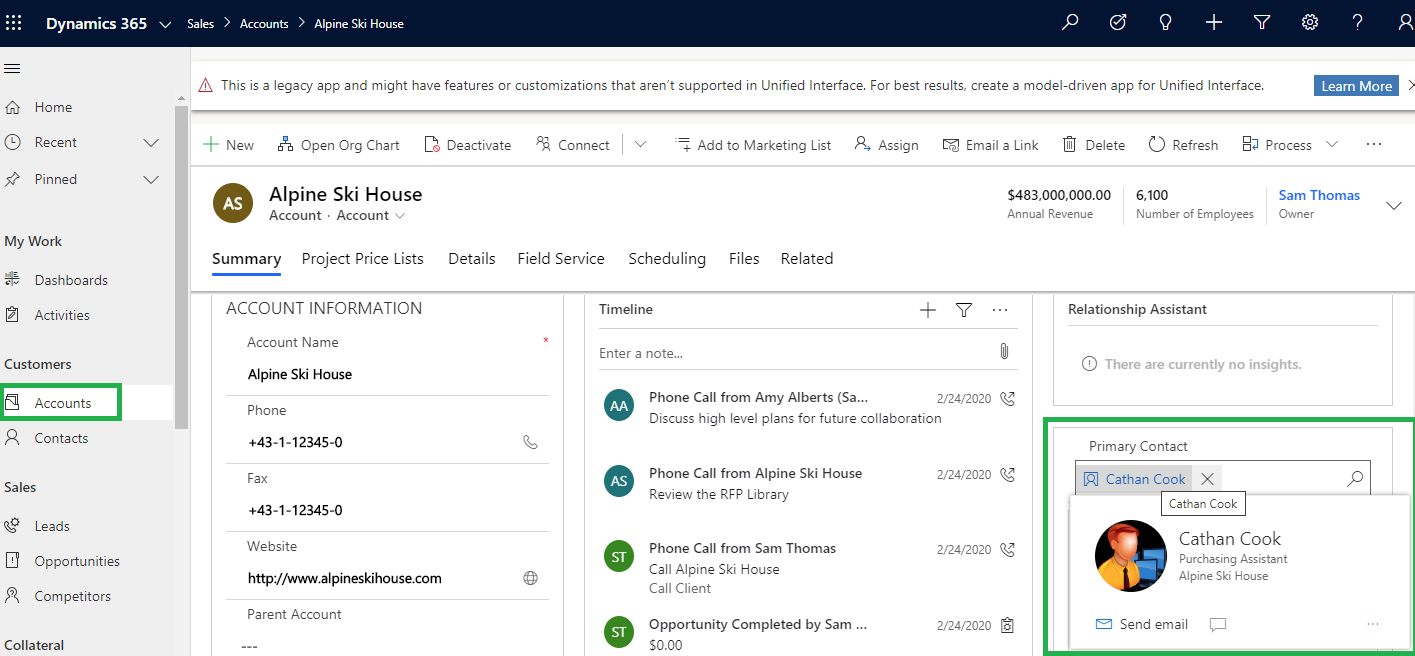Expand the header fields chevron
This screenshot has width=1415, height=656.
(x=1394, y=205)
